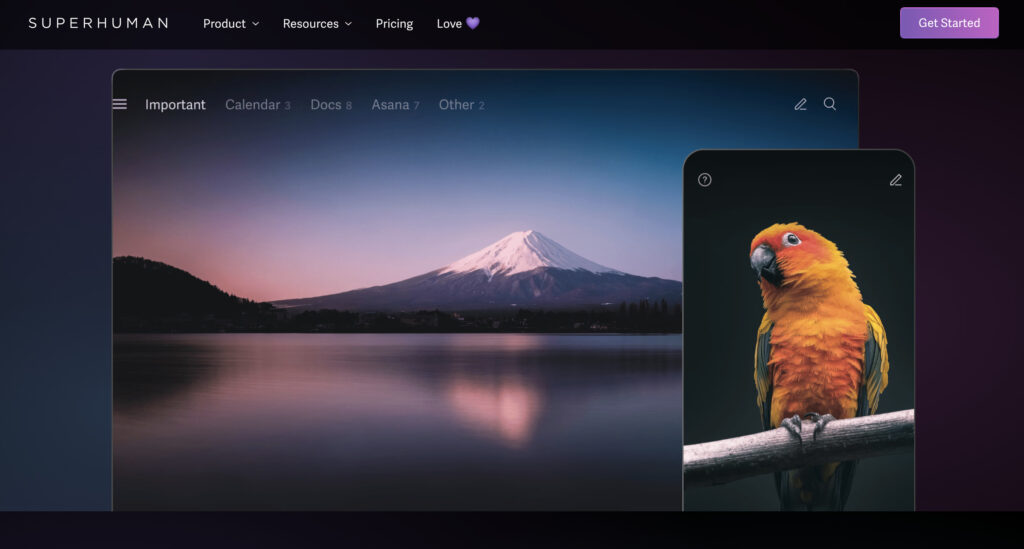Switch to the Docs tab

331,104
